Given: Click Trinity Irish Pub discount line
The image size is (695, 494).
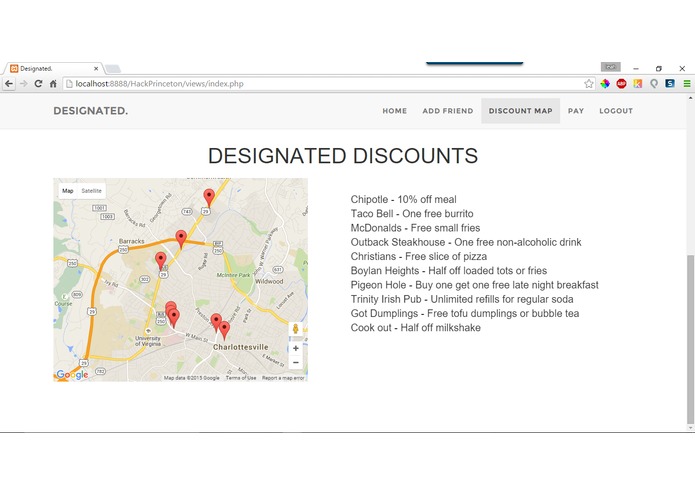Looking at the screenshot, I should coord(462,299).
